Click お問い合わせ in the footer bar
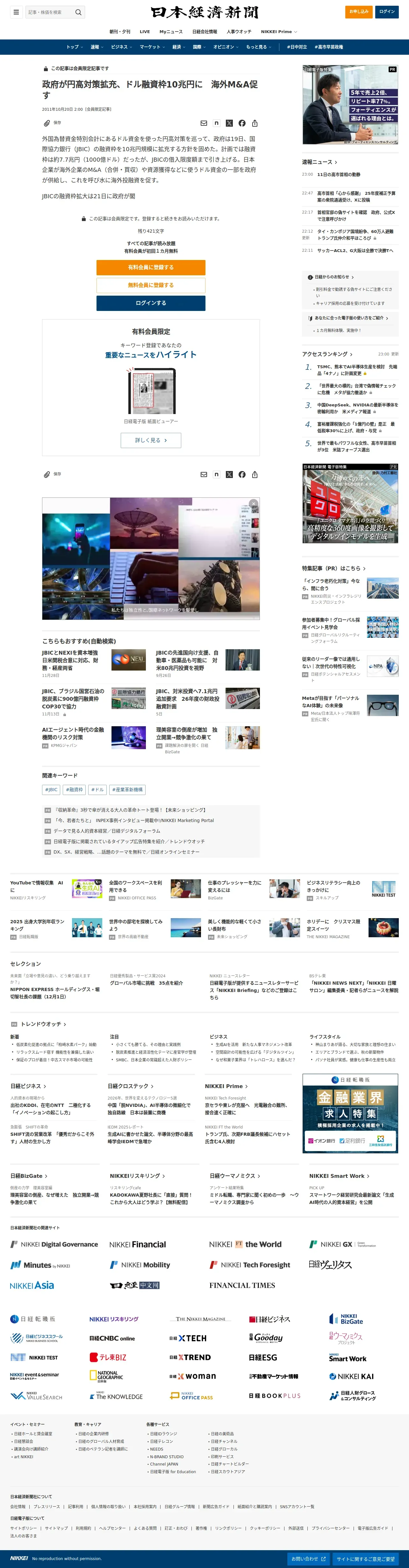Viewport: 409px width, 1568px height. [308, 1558]
